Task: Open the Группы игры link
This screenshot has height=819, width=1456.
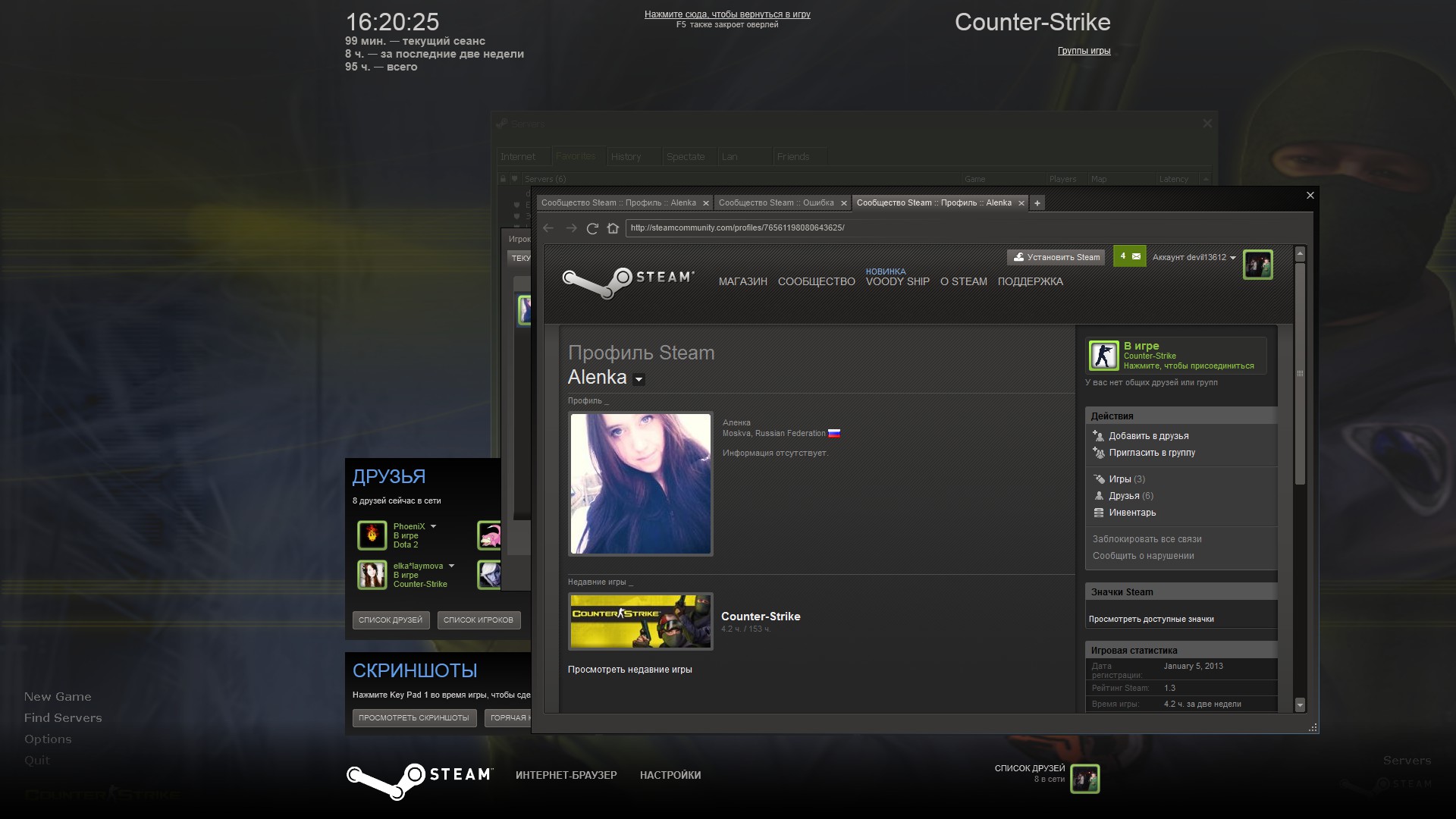Action: click(1084, 52)
